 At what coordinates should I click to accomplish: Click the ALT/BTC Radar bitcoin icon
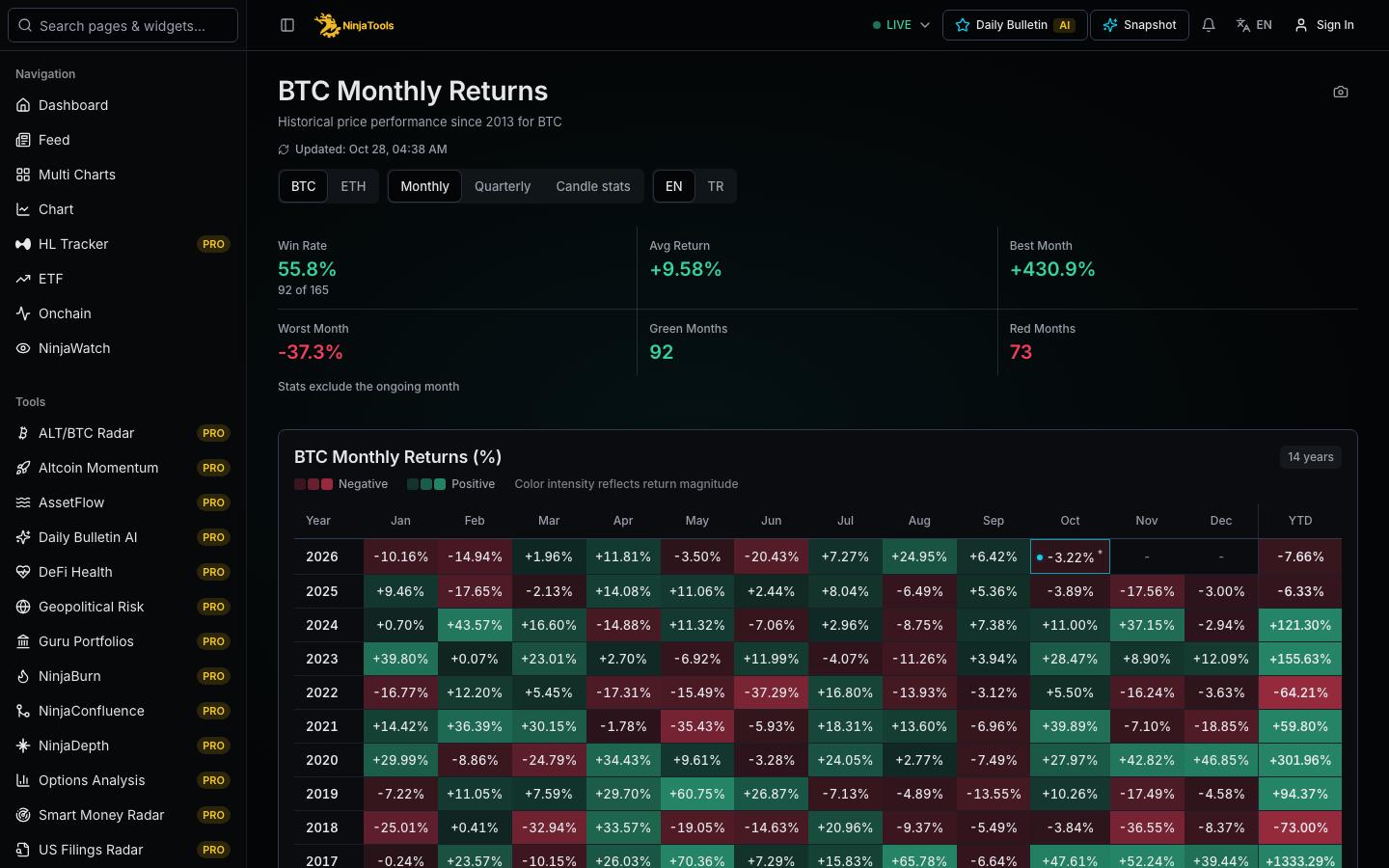tap(23, 433)
